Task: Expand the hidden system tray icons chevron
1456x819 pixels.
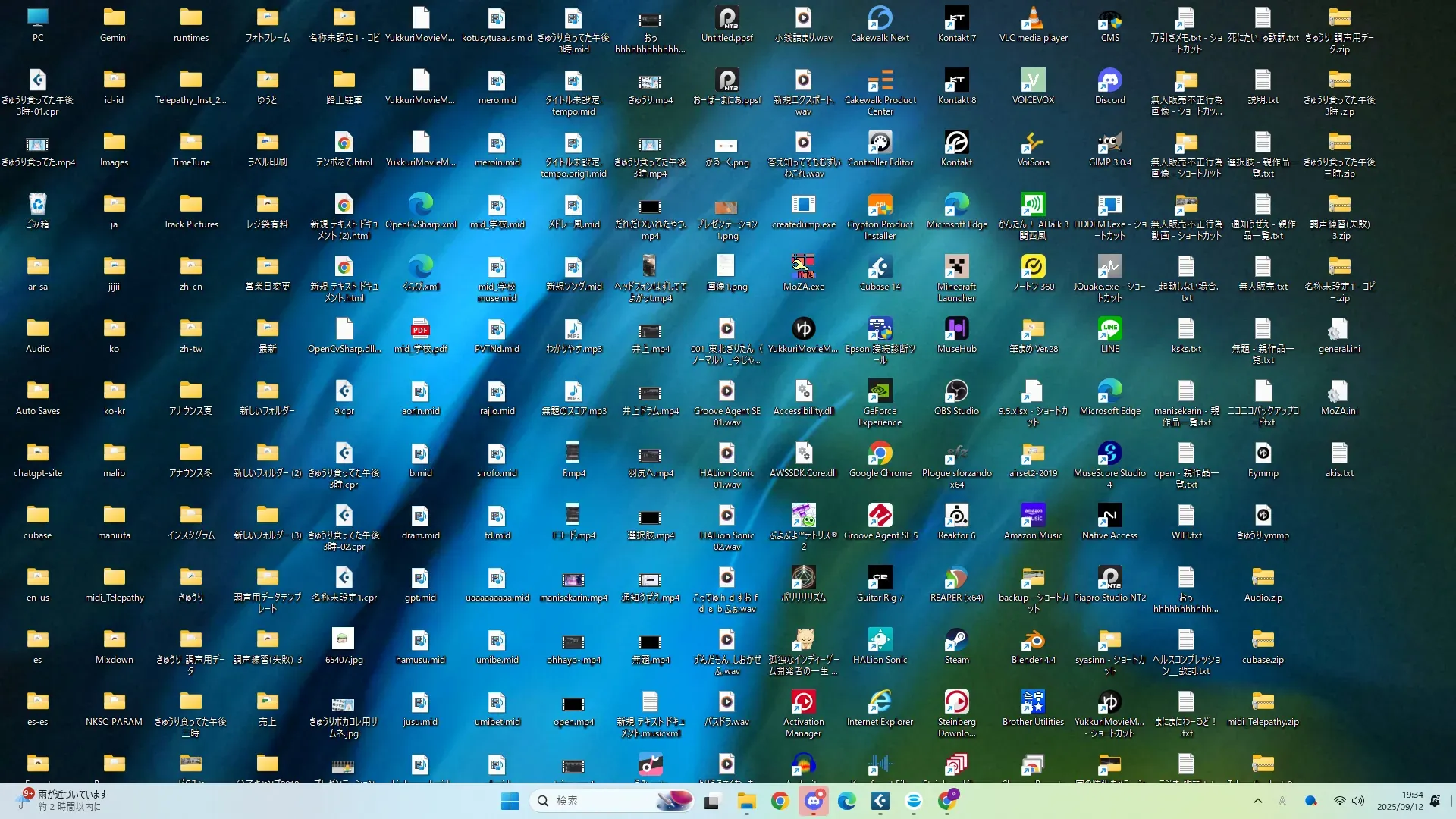Action: point(1257,801)
